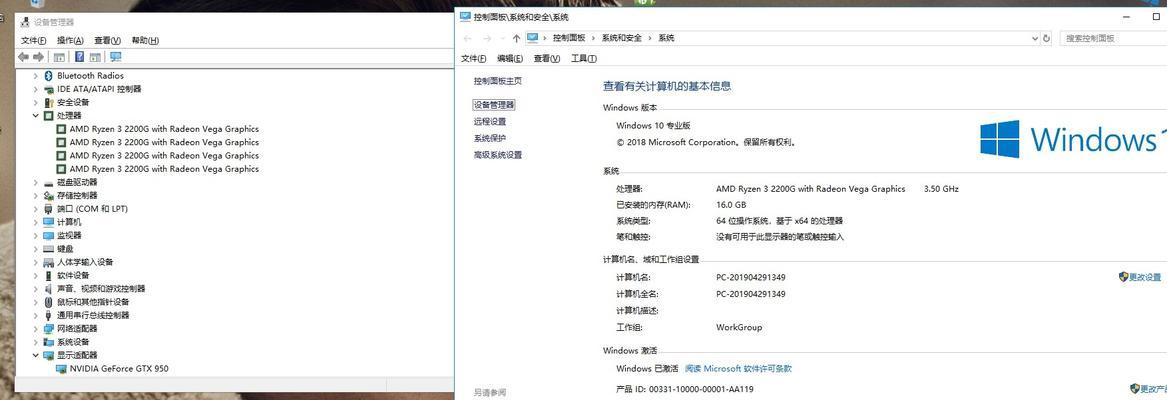Click 控制面板 breadcrumb in address bar
Viewport: 1167px width, 400px height.
(x=569, y=38)
